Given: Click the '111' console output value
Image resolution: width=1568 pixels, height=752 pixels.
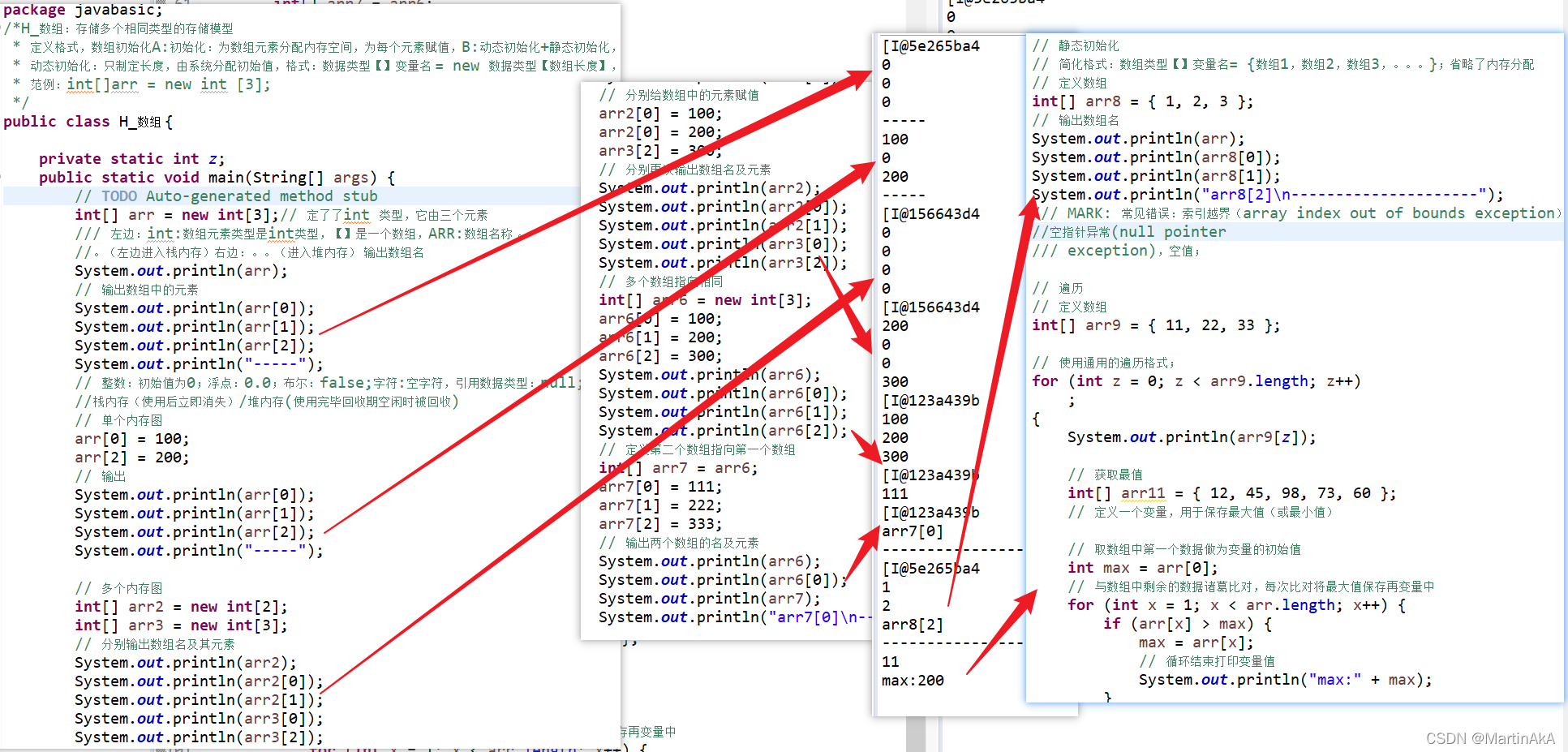Looking at the screenshot, I should [x=895, y=494].
